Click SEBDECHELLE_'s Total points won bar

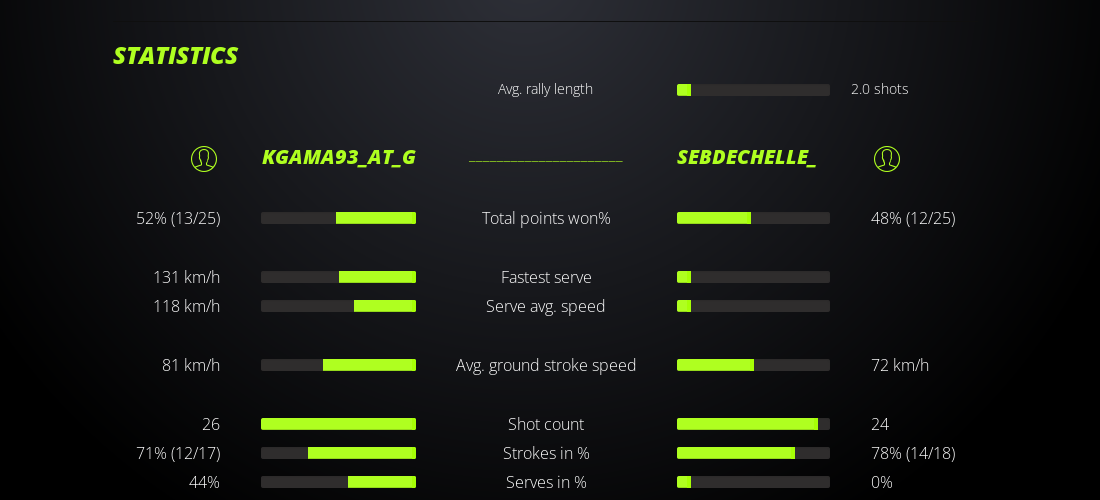pos(753,218)
